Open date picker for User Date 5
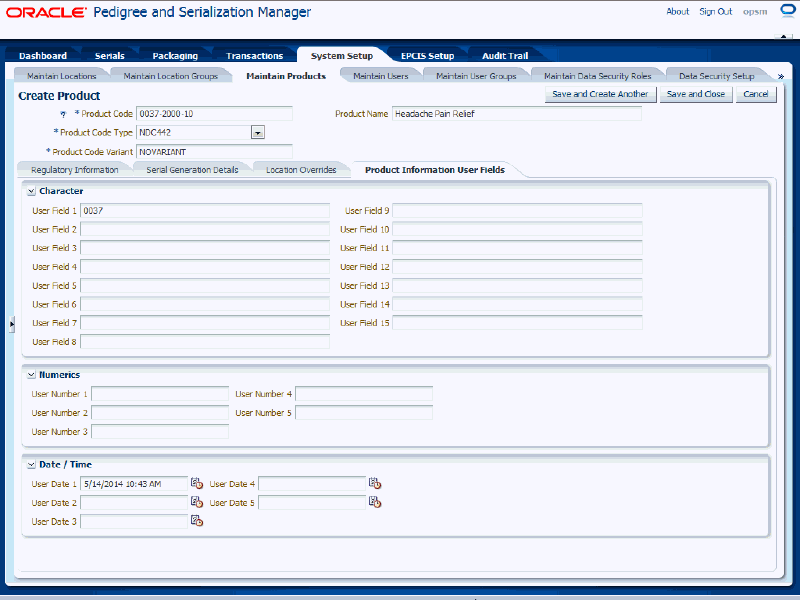This screenshot has width=800, height=600. pyautogui.click(x=375, y=503)
